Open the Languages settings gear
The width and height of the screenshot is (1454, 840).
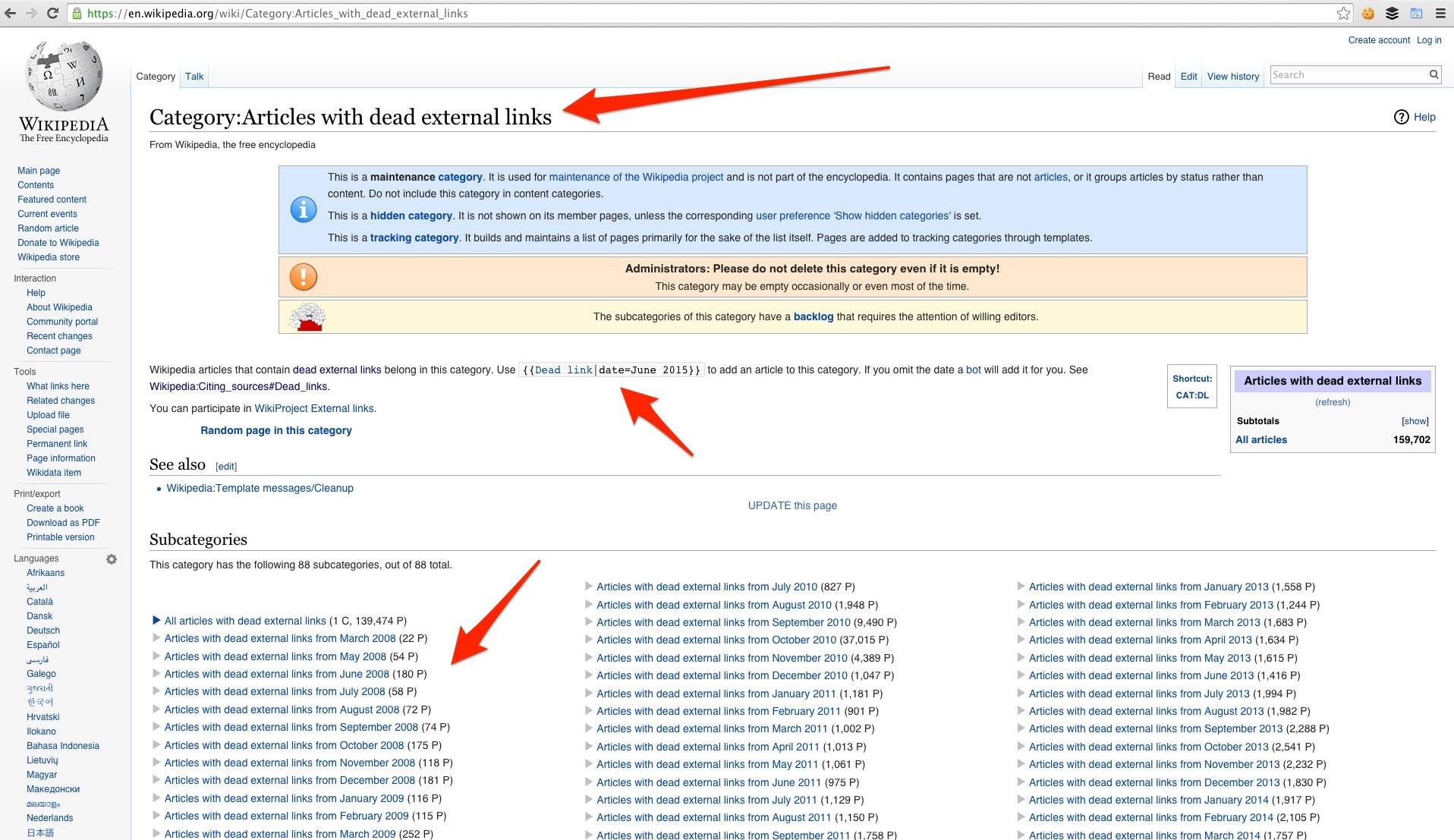(x=112, y=558)
